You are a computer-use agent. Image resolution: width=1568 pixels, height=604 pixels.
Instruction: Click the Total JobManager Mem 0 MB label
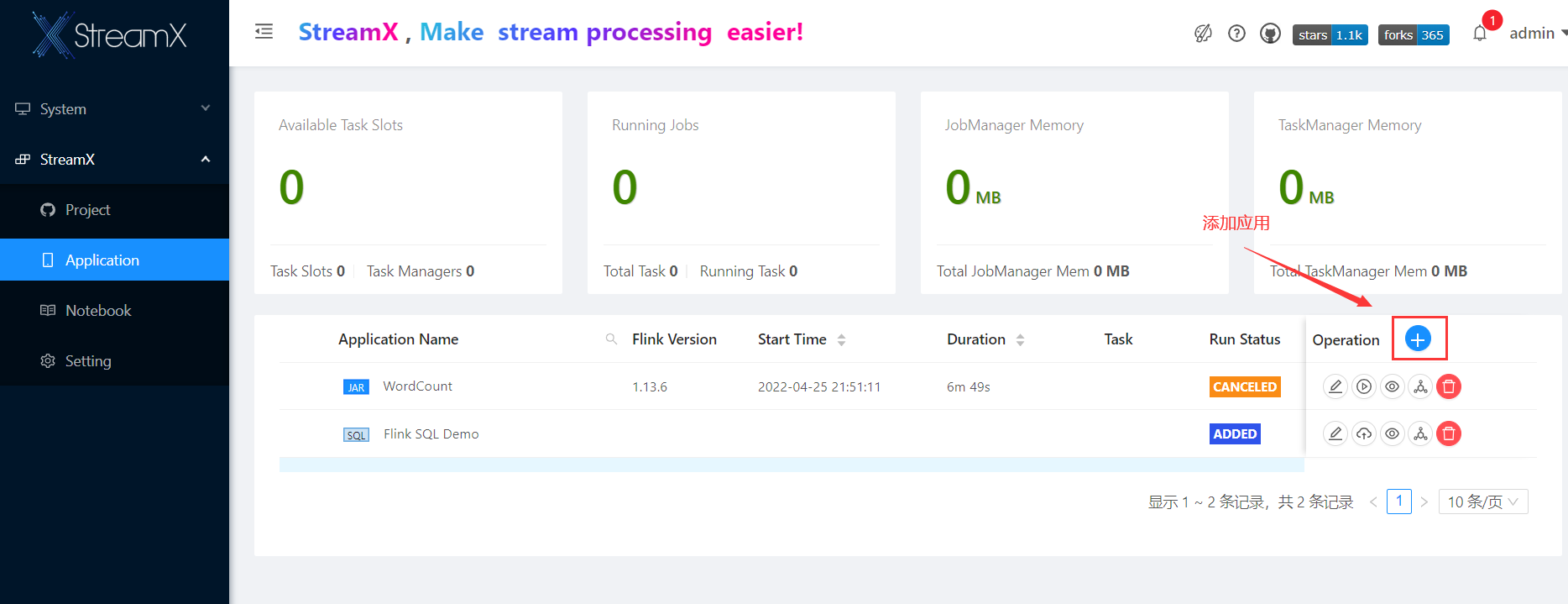(x=1032, y=271)
